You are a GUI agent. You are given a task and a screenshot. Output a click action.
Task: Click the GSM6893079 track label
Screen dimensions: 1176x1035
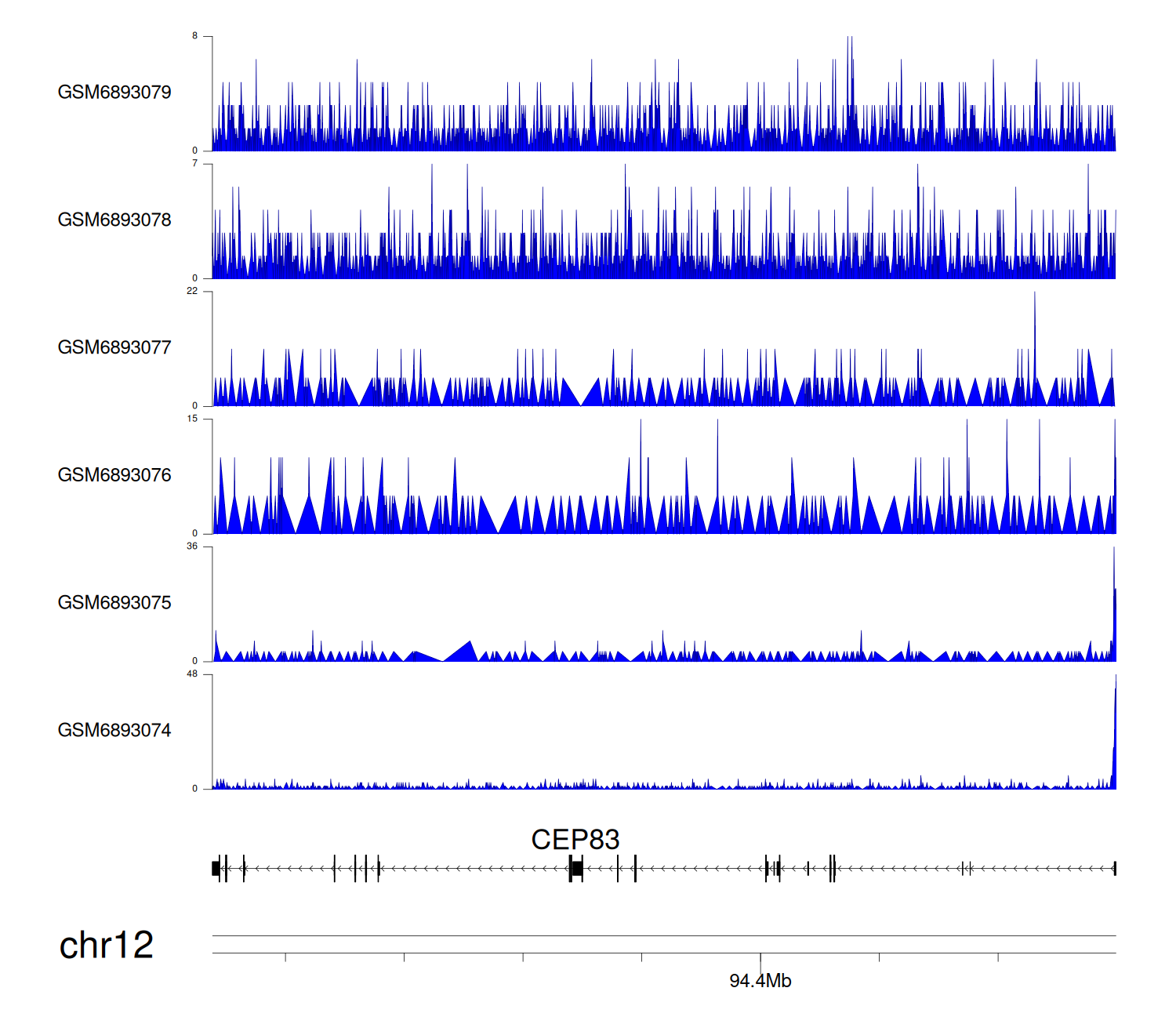click(x=114, y=93)
